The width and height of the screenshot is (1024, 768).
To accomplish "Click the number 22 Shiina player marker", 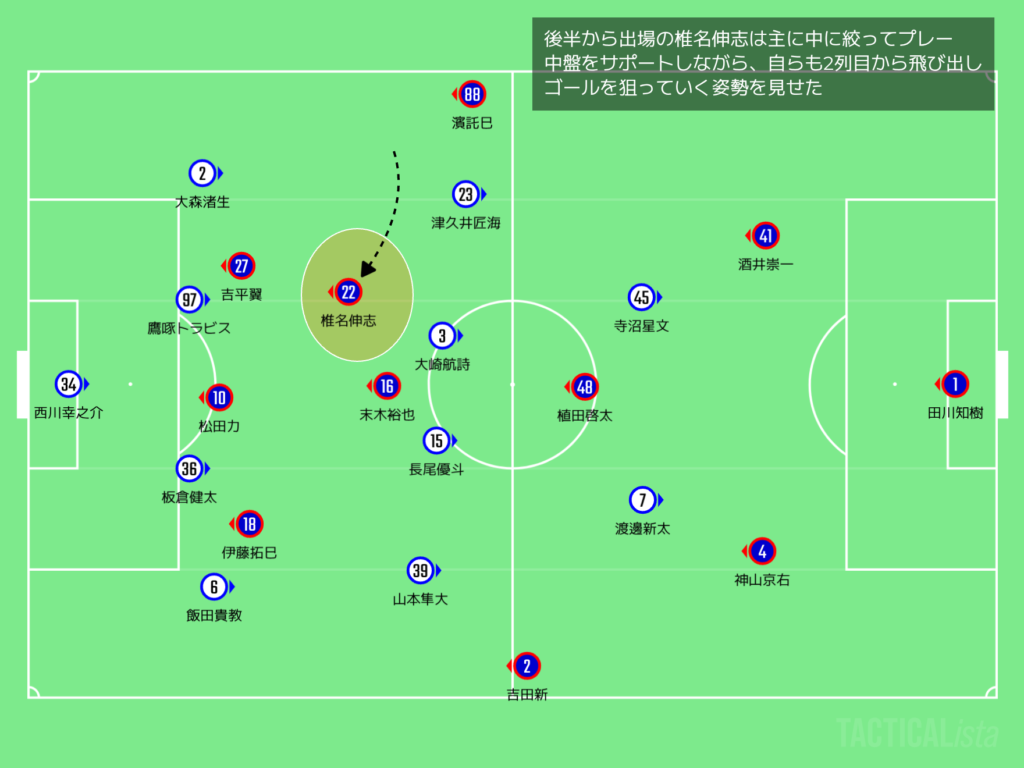I will [x=348, y=292].
